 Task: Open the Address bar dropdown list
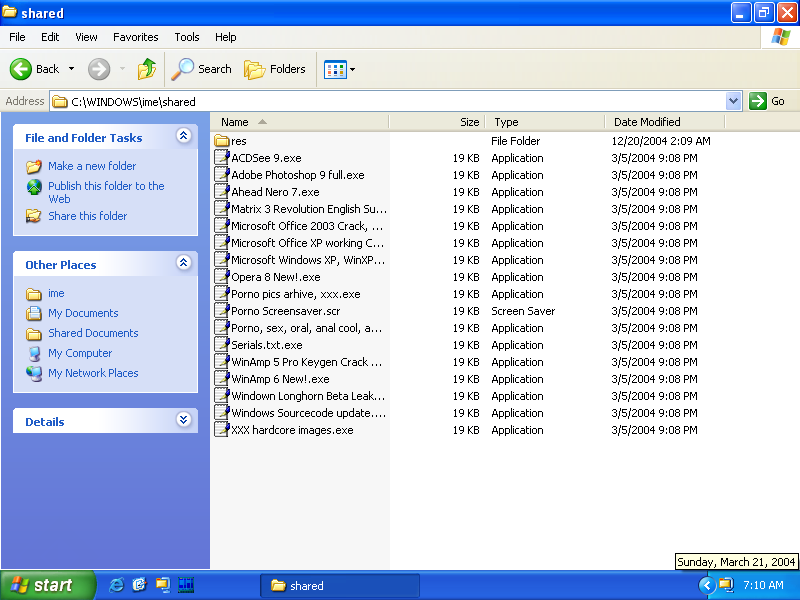[x=733, y=101]
